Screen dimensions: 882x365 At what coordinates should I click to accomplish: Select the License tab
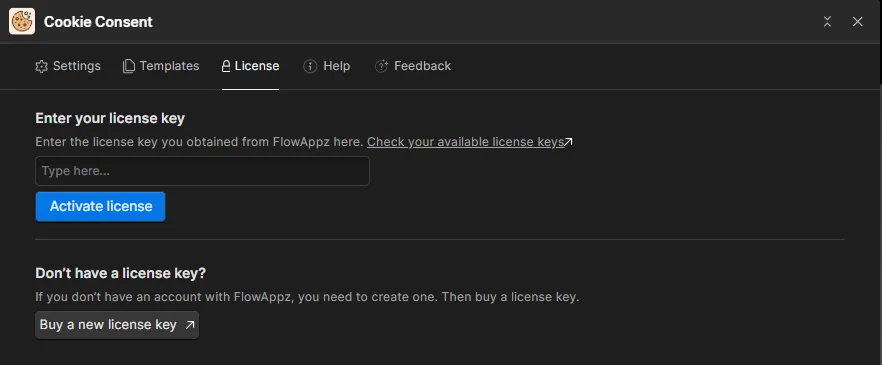(x=250, y=66)
